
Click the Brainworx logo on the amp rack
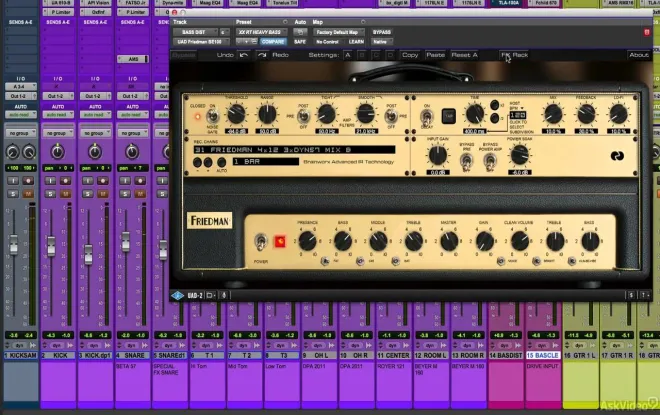pyautogui.click(x=617, y=156)
